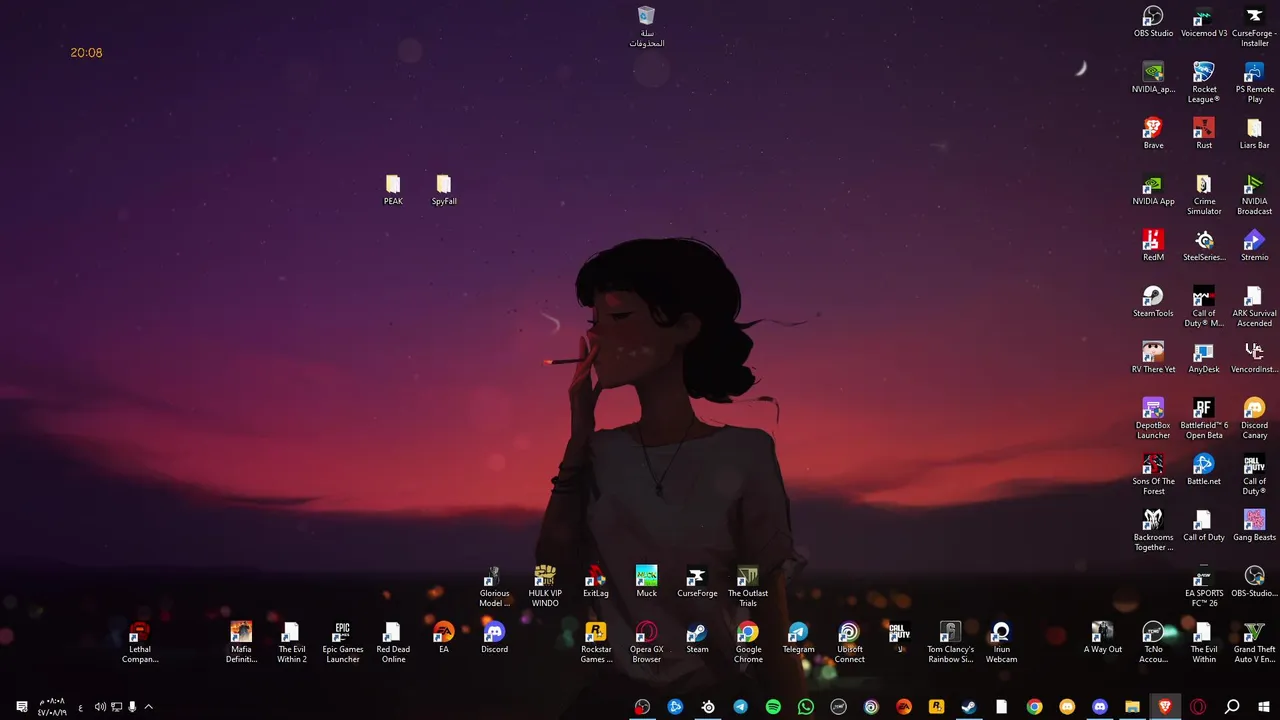Select the Glorious Model mouse software icon
Image resolution: width=1280 pixels, height=720 pixels.
(x=494, y=587)
